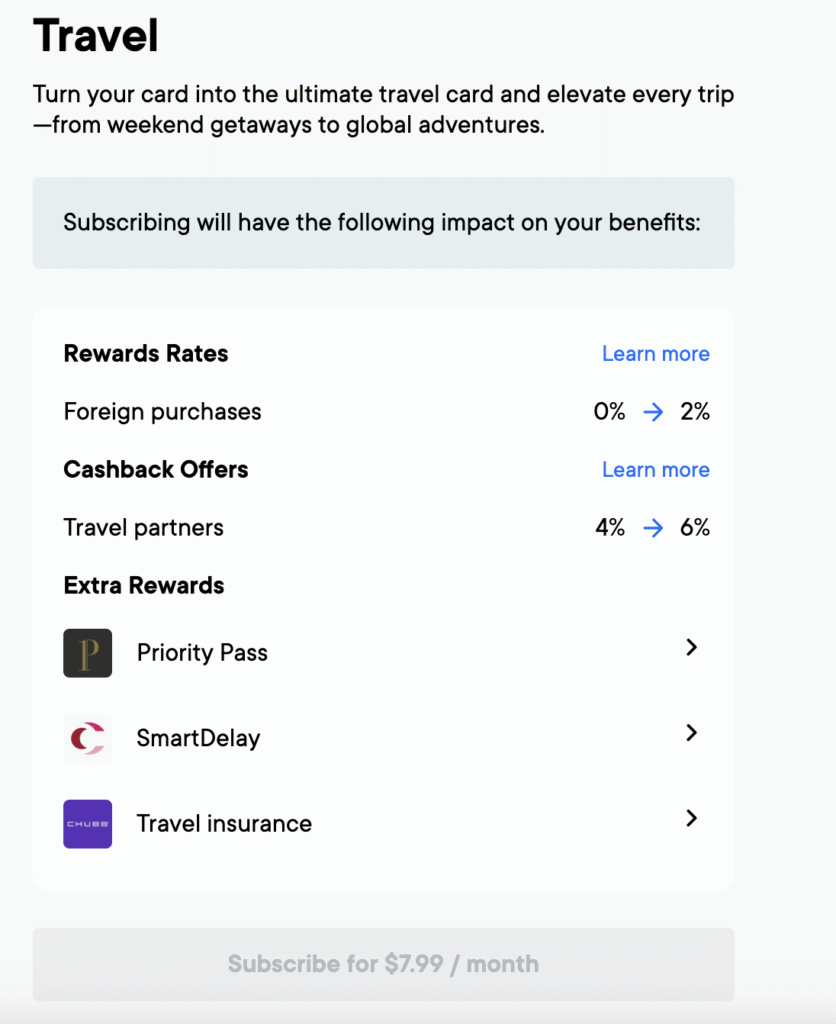Click the blue arrow beside Travel partners

point(653,528)
